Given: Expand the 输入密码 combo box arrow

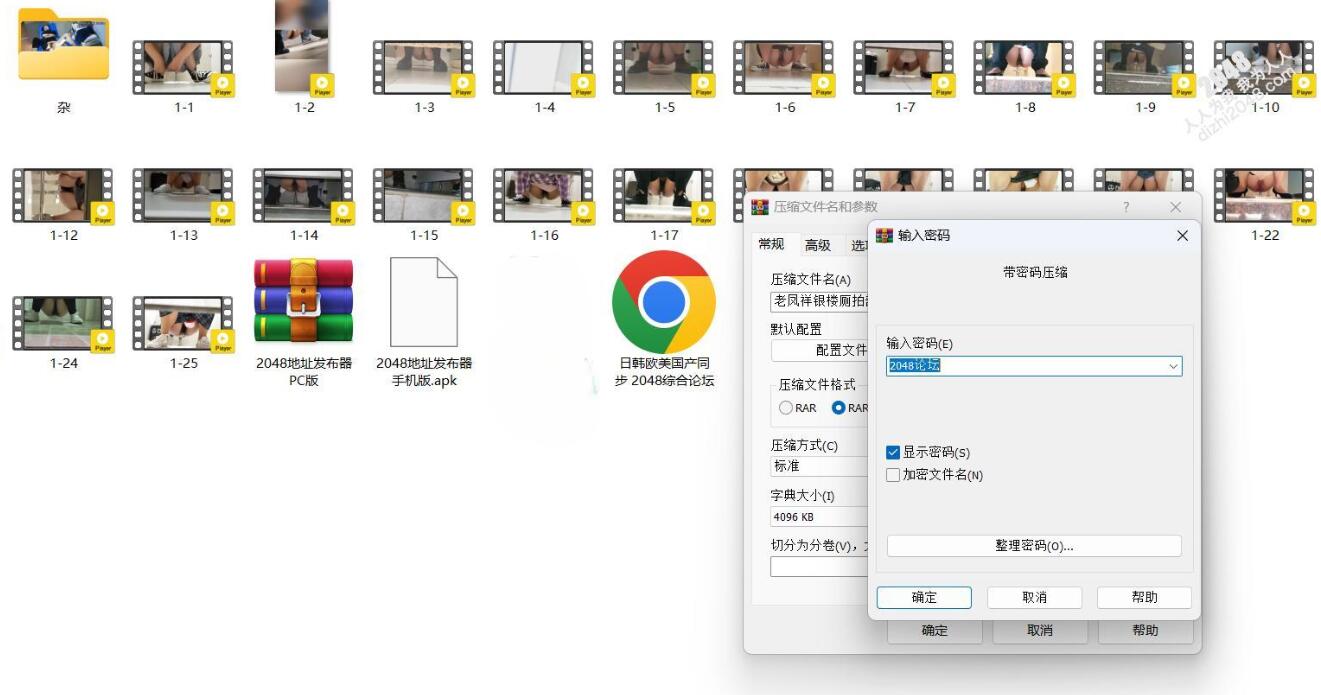Looking at the screenshot, I should pyautogui.click(x=1173, y=366).
